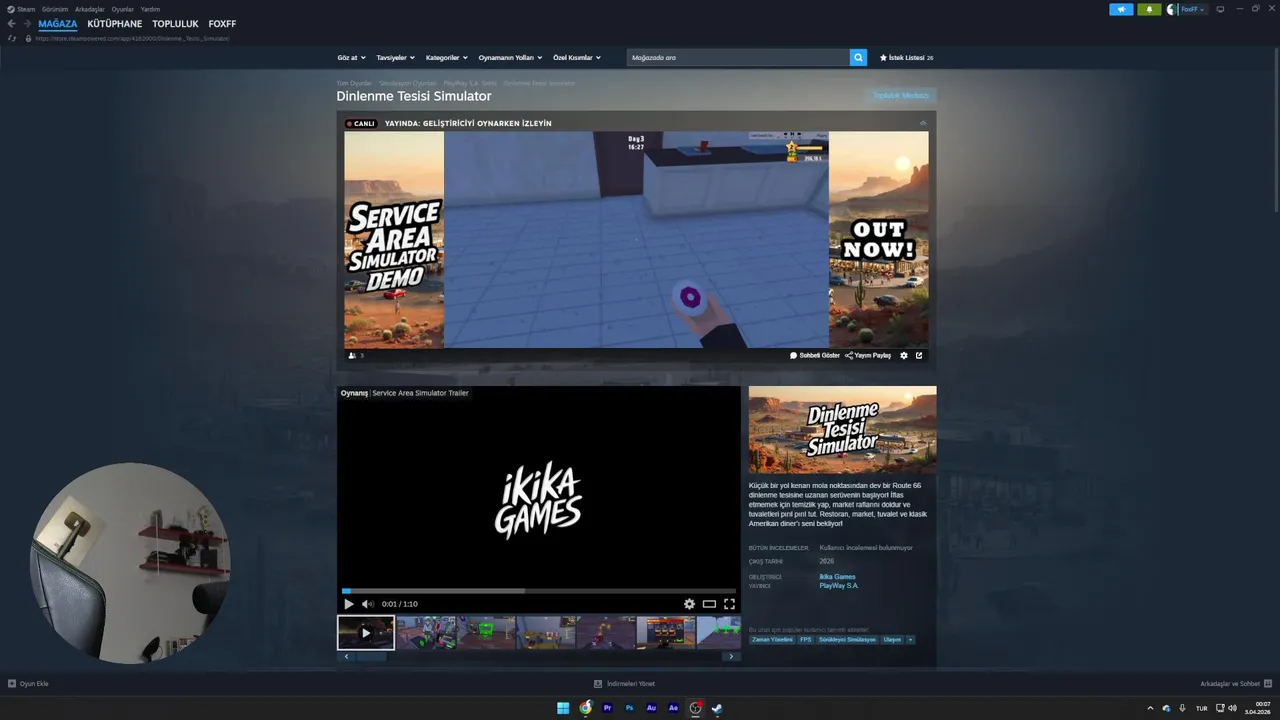Image resolution: width=1280 pixels, height=720 pixels.
Task: Expand Oynamanın Yolları dropdown
Action: pyautogui.click(x=510, y=58)
